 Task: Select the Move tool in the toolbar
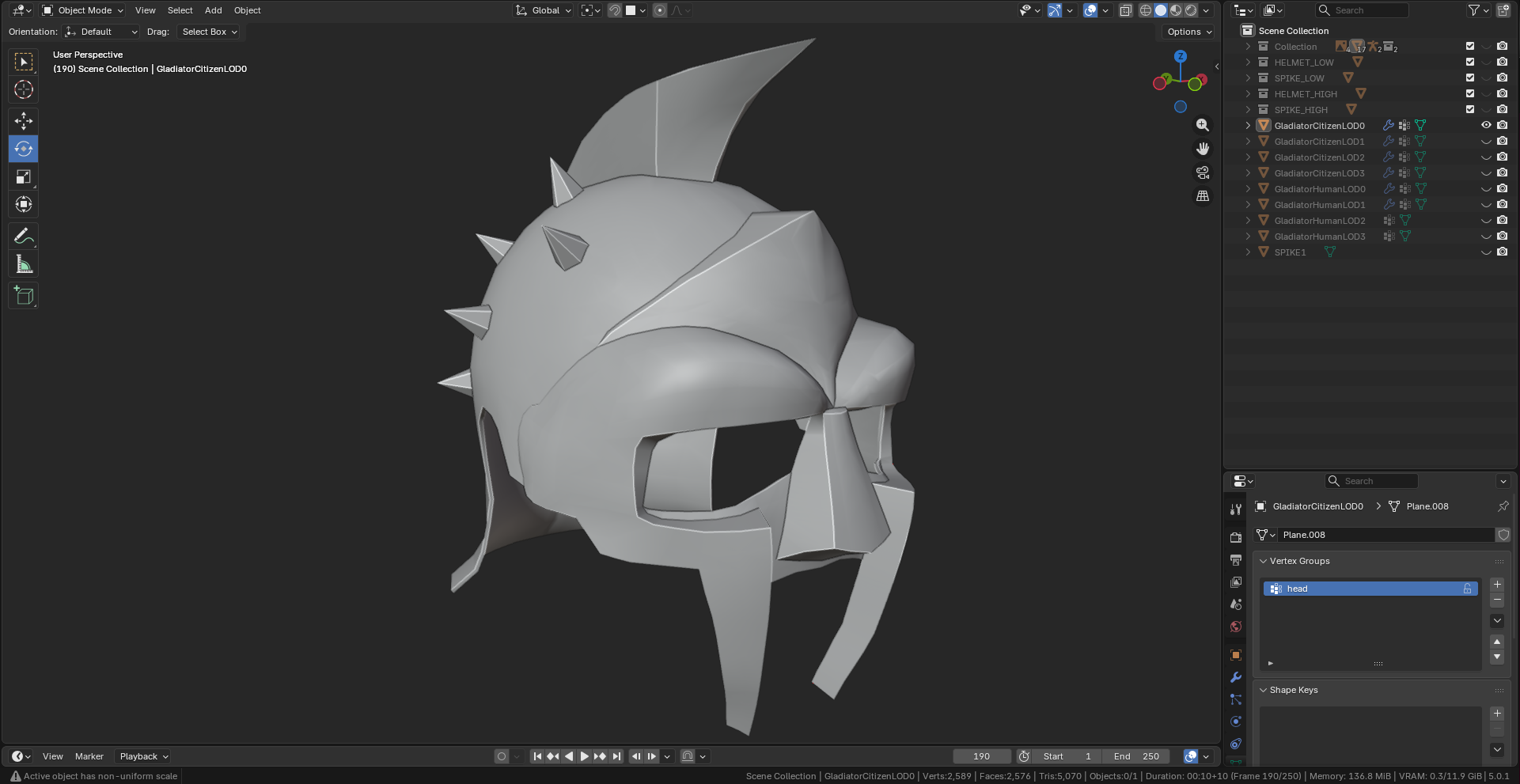click(24, 120)
